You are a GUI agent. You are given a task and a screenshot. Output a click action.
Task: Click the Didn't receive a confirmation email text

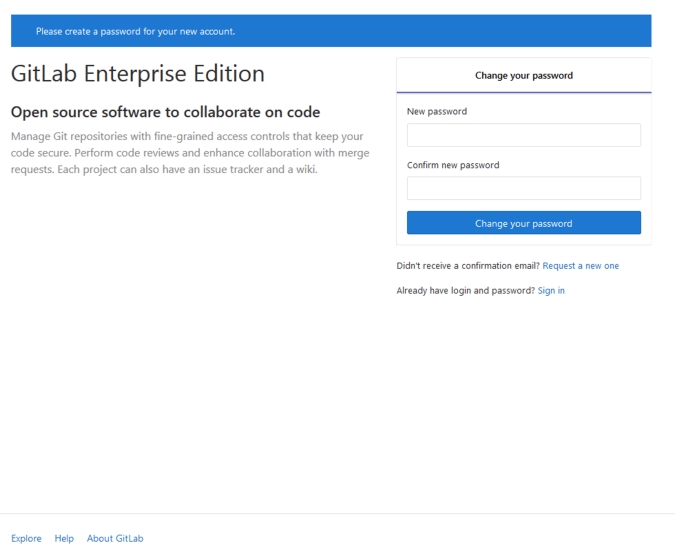tap(468, 266)
